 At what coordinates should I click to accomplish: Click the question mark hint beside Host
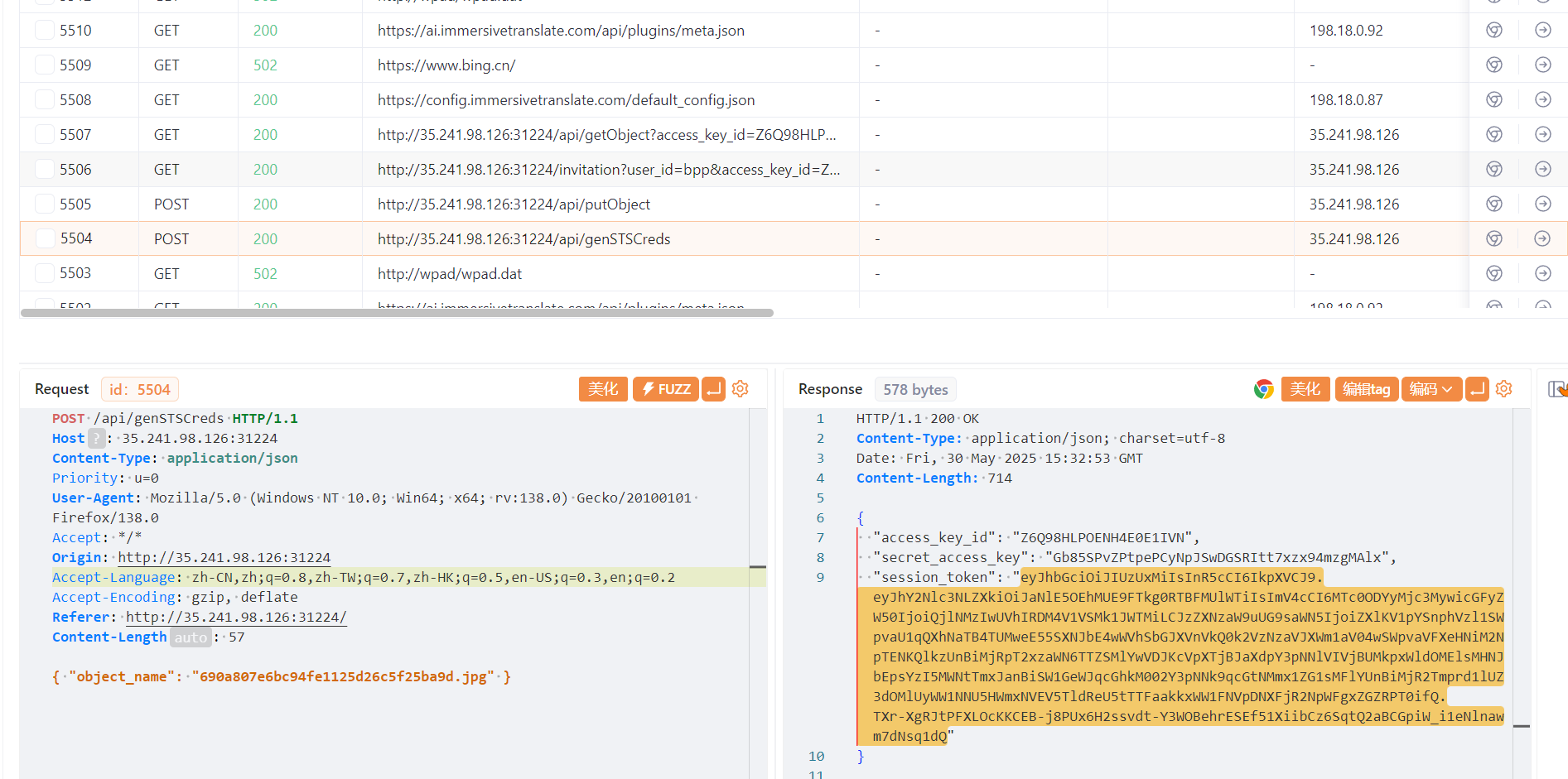tap(97, 438)
